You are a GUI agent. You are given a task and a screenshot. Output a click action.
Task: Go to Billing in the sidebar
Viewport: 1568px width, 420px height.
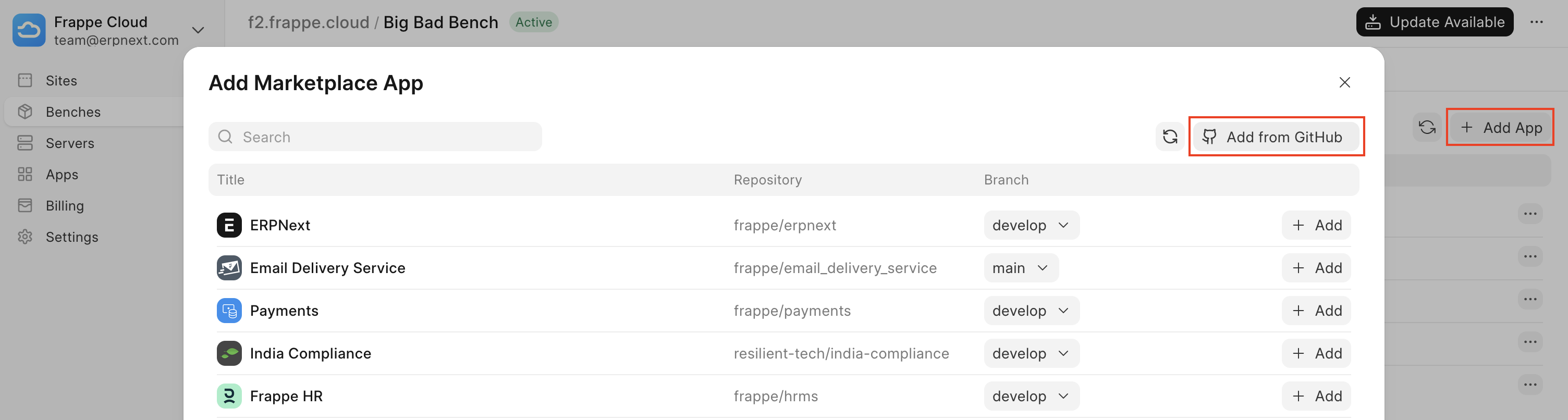point(64,206)
